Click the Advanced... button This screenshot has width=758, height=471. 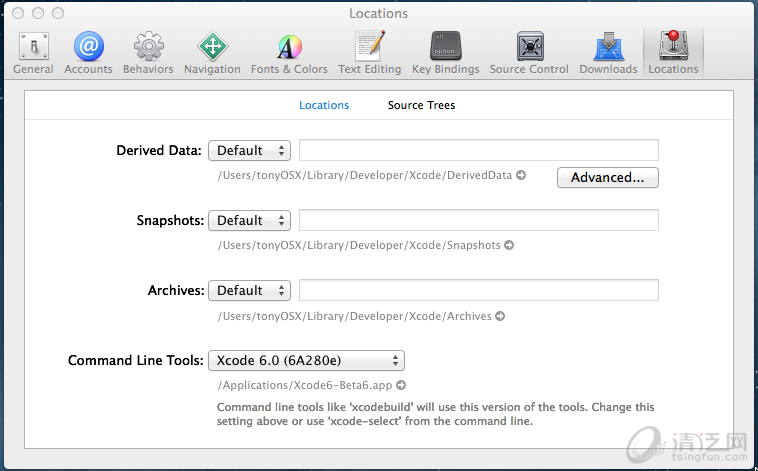click(607, 178)
